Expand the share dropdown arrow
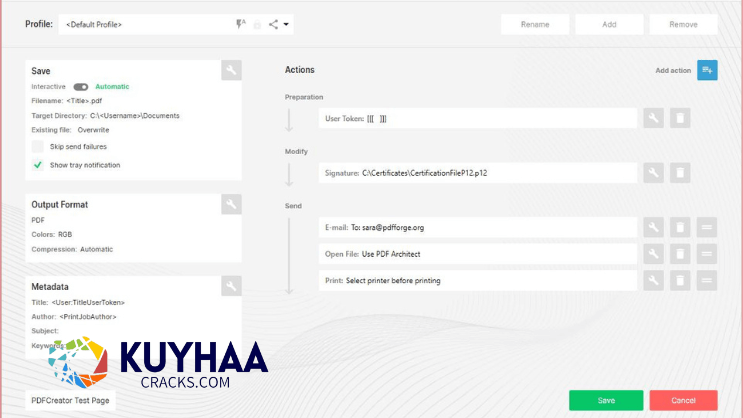Screen dimensions: 743x418 pos(286,24)
